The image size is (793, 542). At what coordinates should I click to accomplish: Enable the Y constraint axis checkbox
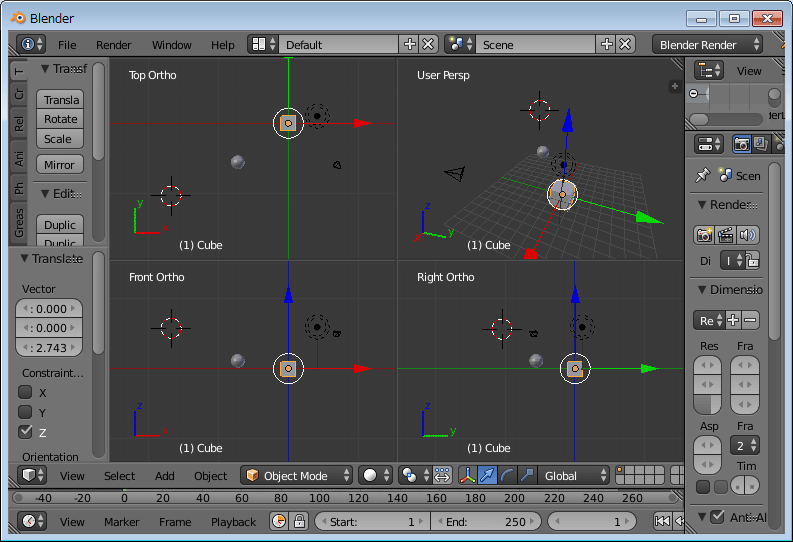(x=25, y=412)
